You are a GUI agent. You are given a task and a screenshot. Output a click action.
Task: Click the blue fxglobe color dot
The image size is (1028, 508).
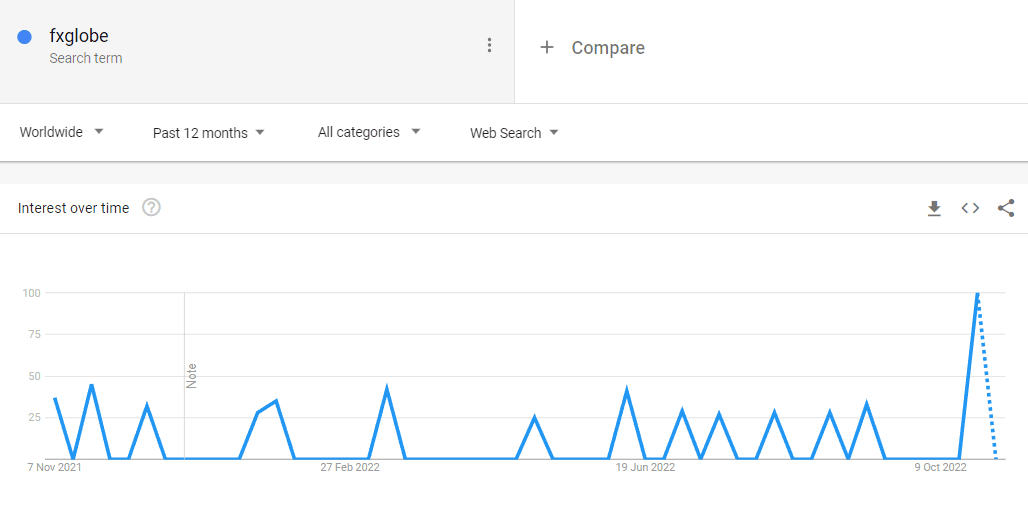(x=25, y=37)
